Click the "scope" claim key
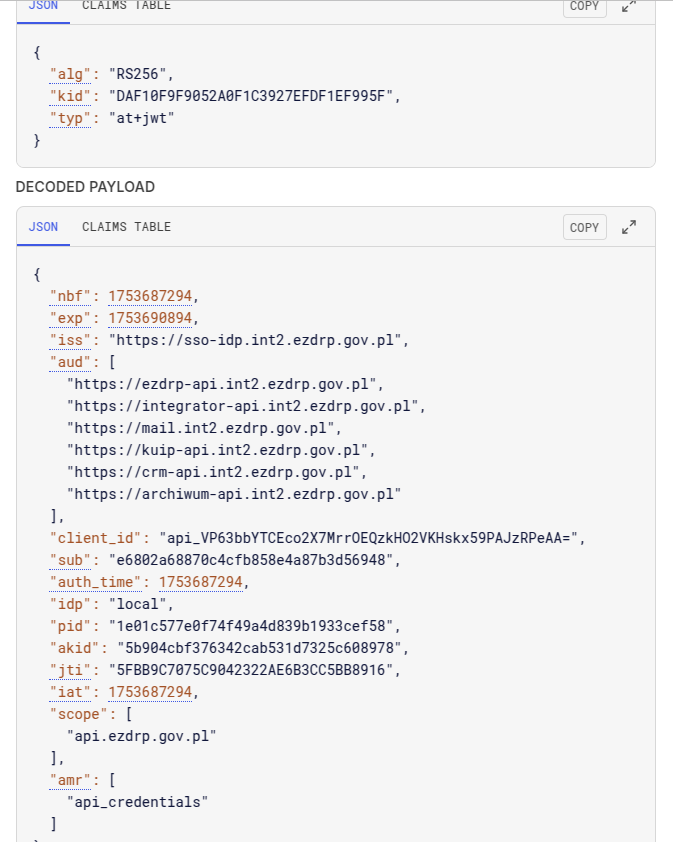Image resolution: width=673 pixels, height=842 pixels. click(84, 714)
